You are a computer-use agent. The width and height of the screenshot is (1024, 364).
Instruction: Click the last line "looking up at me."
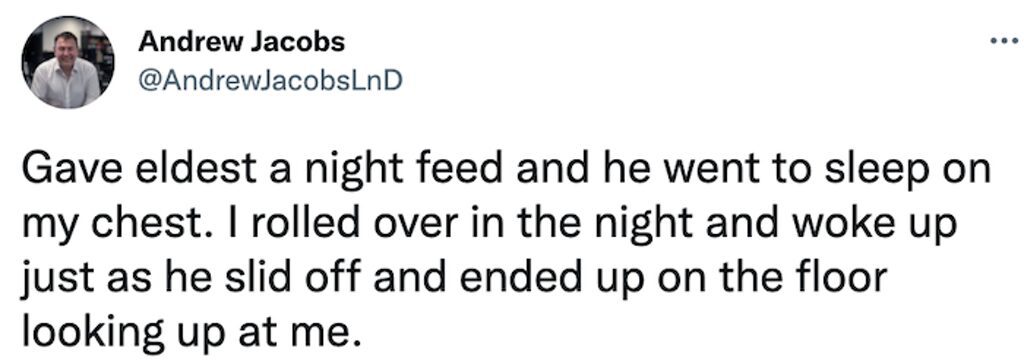click(x=191, y=332)
